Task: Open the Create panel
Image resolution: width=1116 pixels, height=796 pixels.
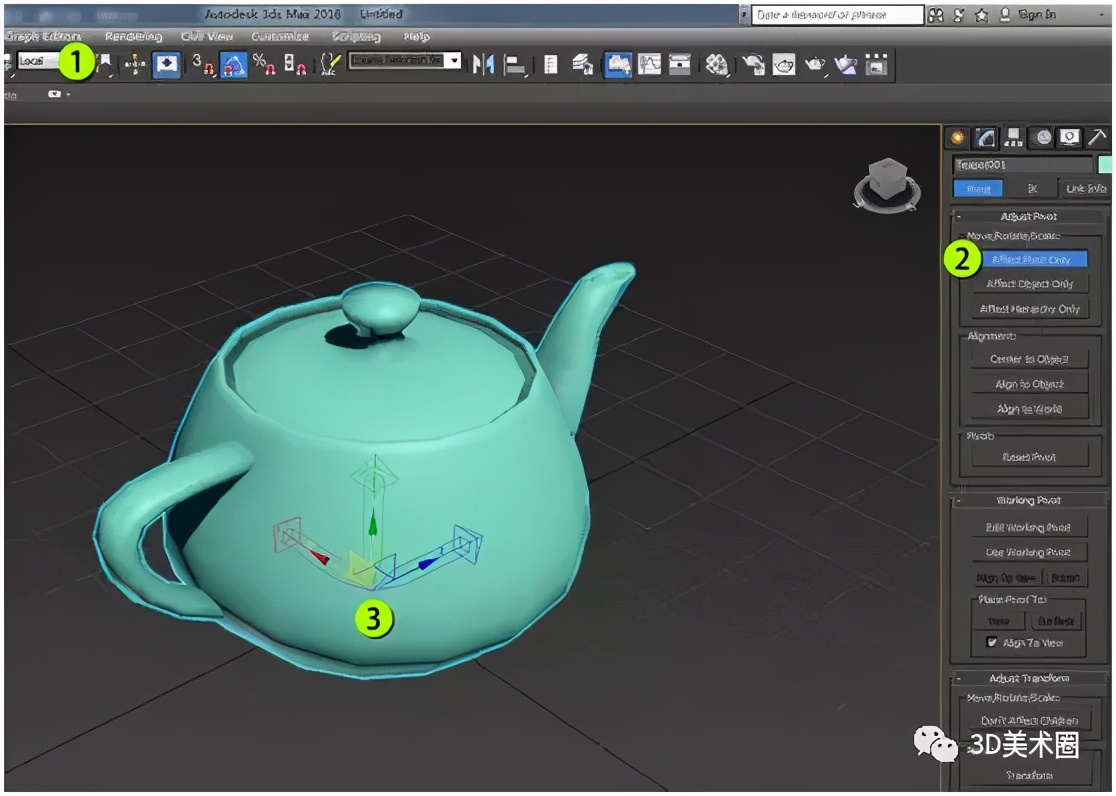Action: click(957, 138)
